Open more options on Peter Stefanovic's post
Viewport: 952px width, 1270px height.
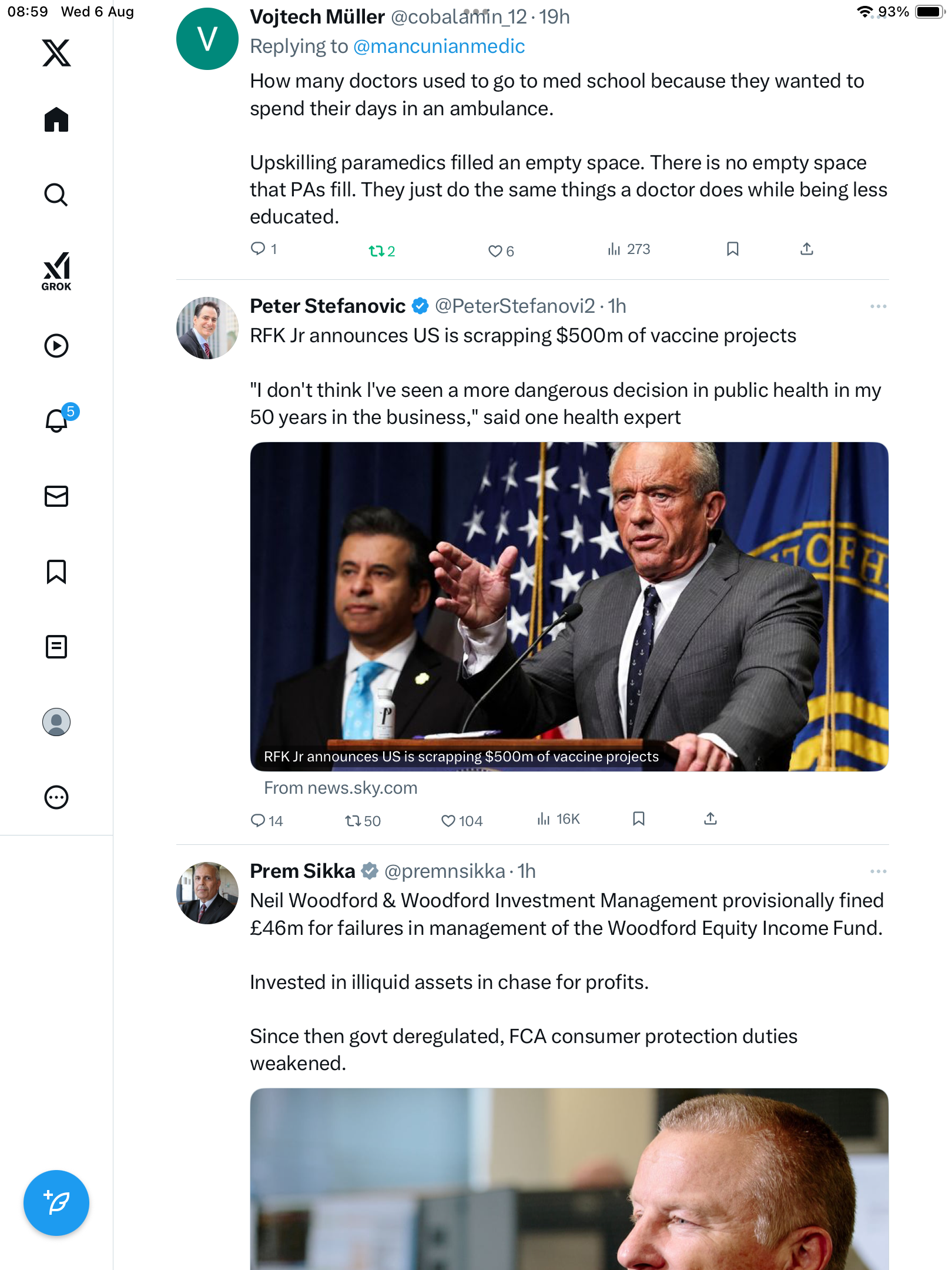point(878,306)
